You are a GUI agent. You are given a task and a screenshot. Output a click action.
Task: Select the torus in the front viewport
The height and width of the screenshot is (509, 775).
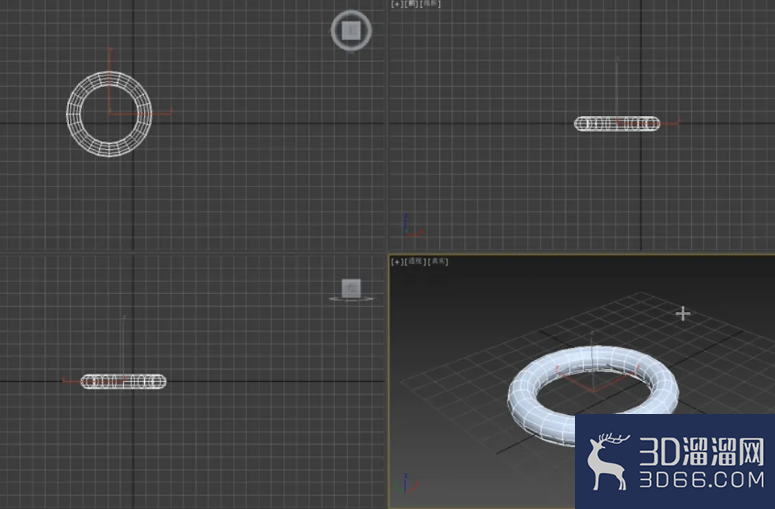[617, 124]
